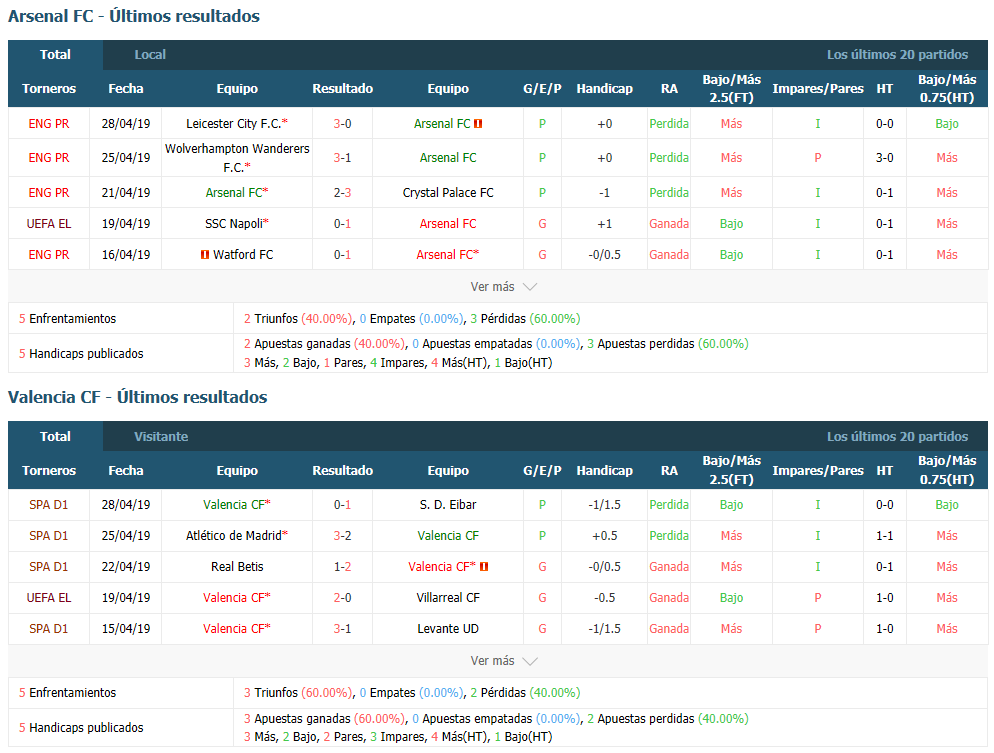Open the Leicester City F.C. team link
The width and height of the screenshot is (994, 753).
[x=237, y=124]
